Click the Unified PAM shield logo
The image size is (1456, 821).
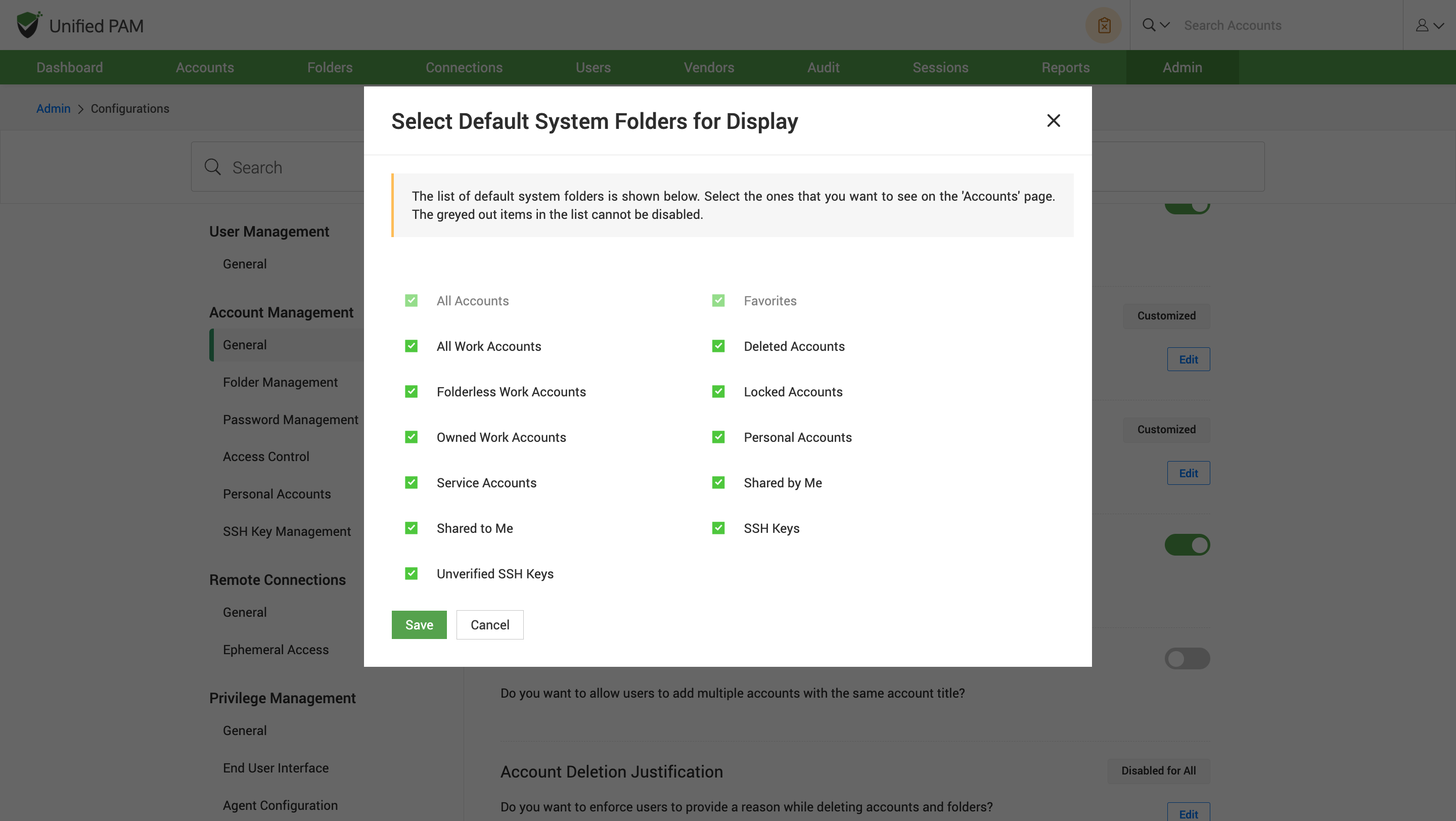28,25
